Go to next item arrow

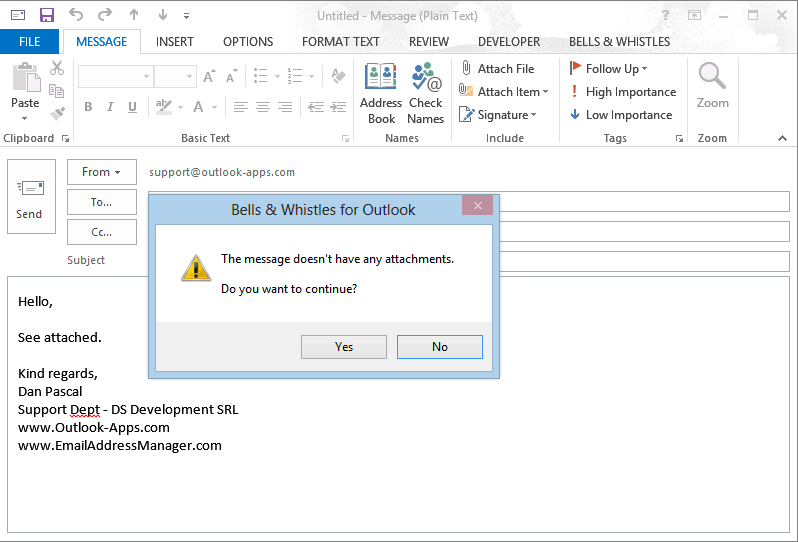163,15
